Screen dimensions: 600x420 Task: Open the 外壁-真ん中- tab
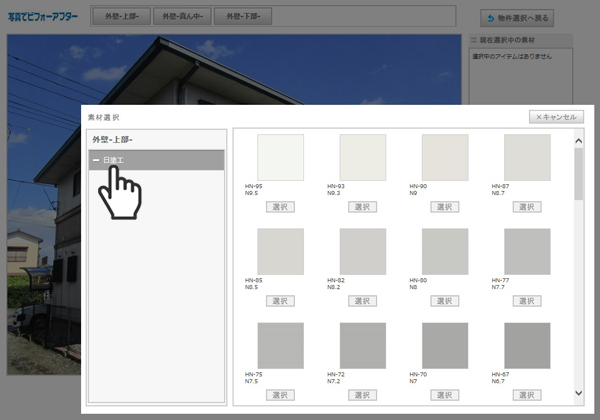click(182, 17)
